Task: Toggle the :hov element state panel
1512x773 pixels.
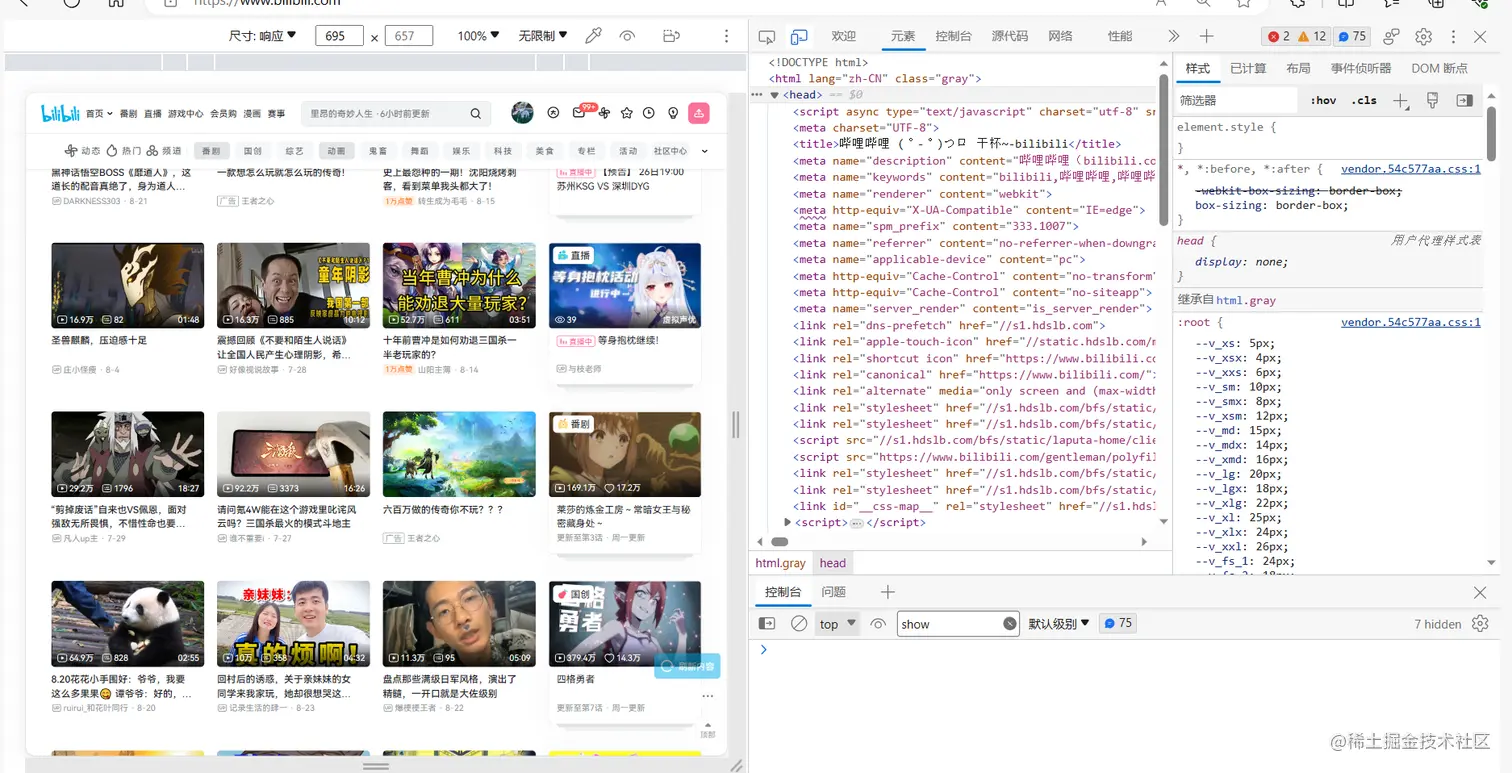Action: pyautogui.click(x=1323, y=100)
